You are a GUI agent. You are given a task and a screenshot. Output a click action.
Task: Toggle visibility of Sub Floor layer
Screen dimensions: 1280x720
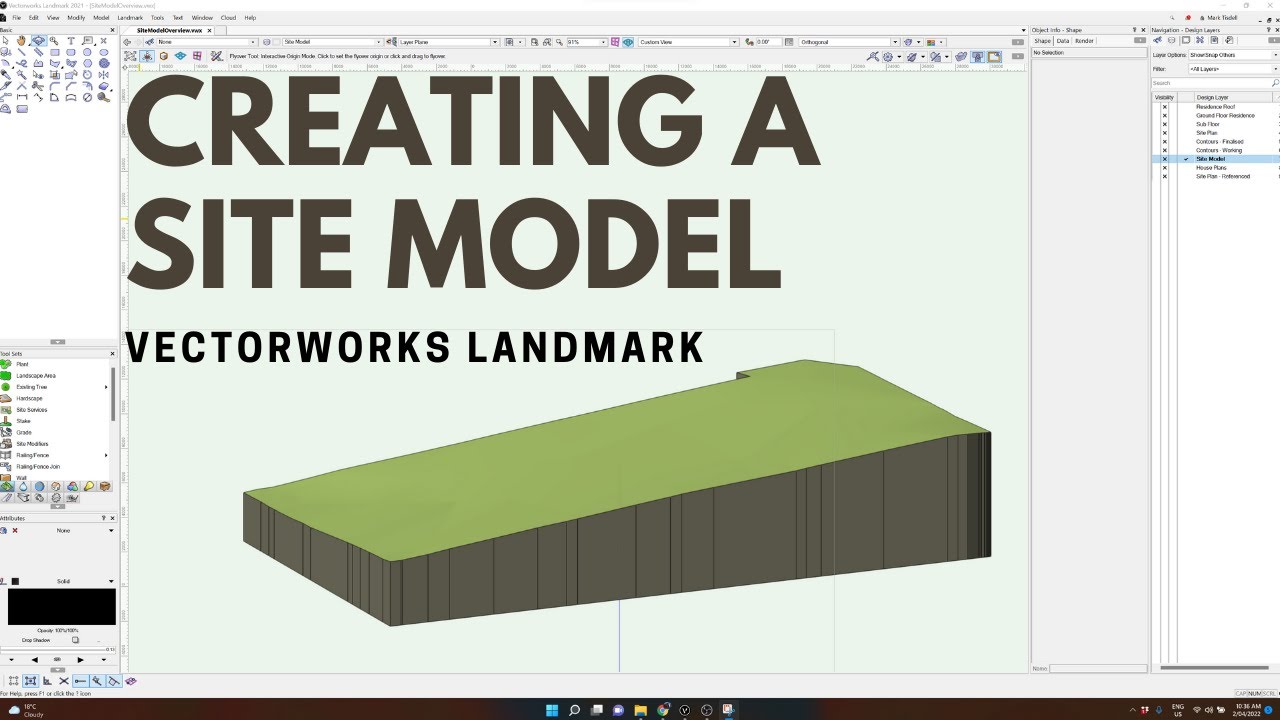[1164, 125]
